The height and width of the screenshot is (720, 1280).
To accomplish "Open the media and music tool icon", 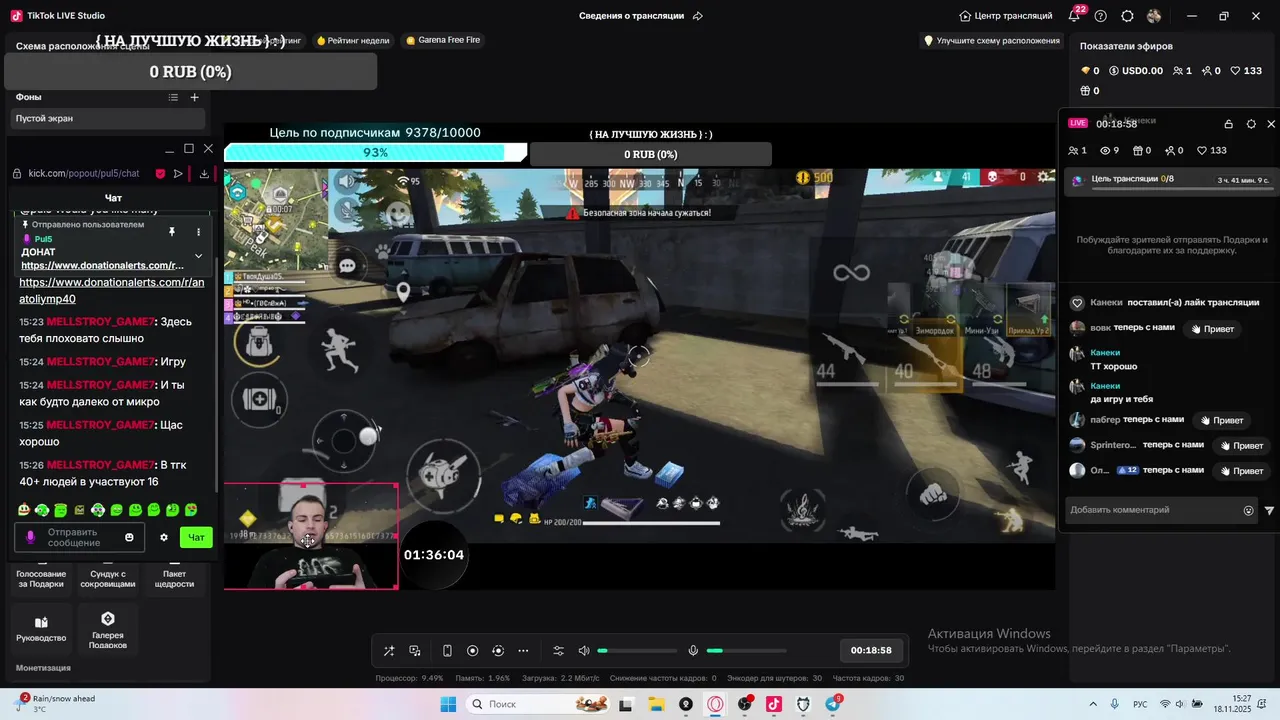I will point(415,651).
